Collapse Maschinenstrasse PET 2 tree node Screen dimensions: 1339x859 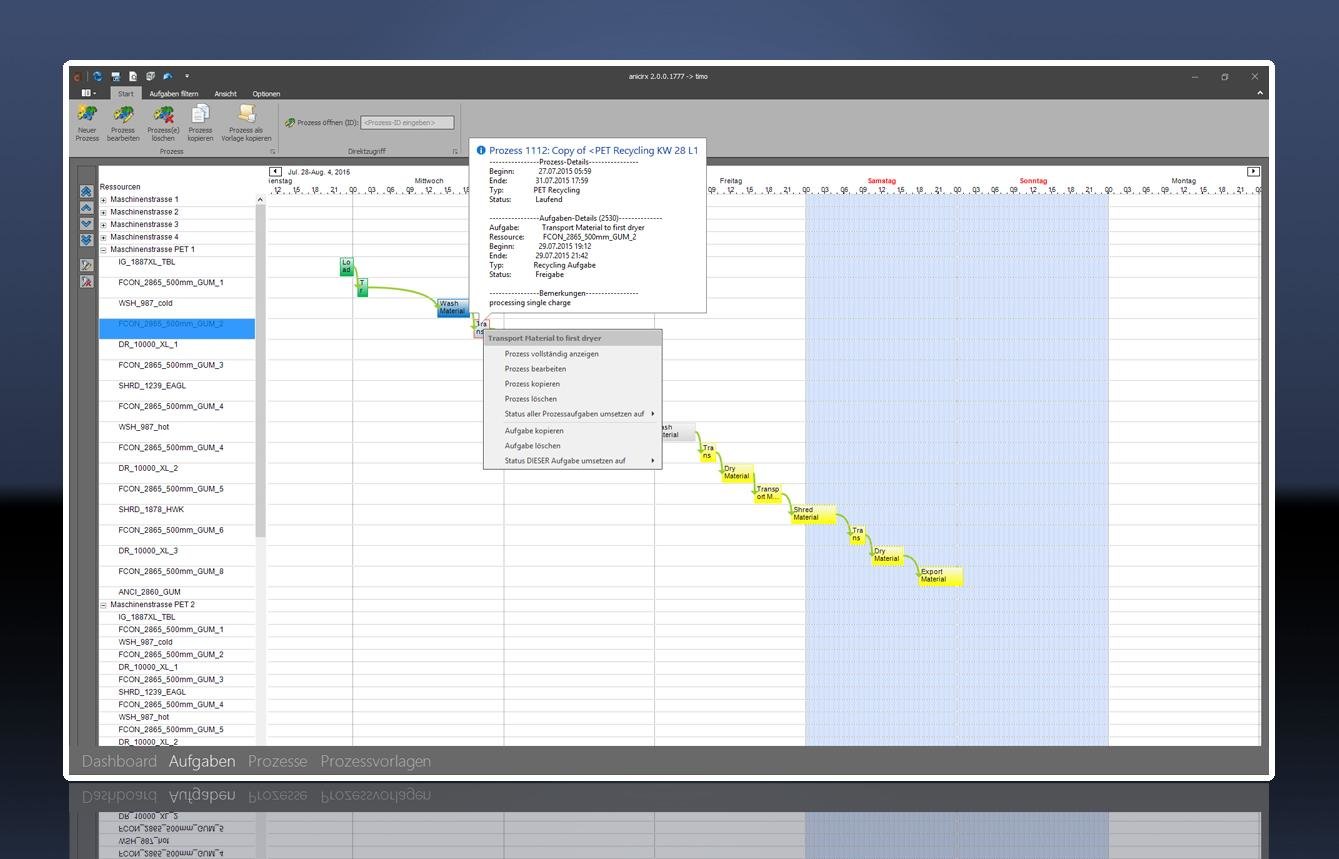click(104, 605)
